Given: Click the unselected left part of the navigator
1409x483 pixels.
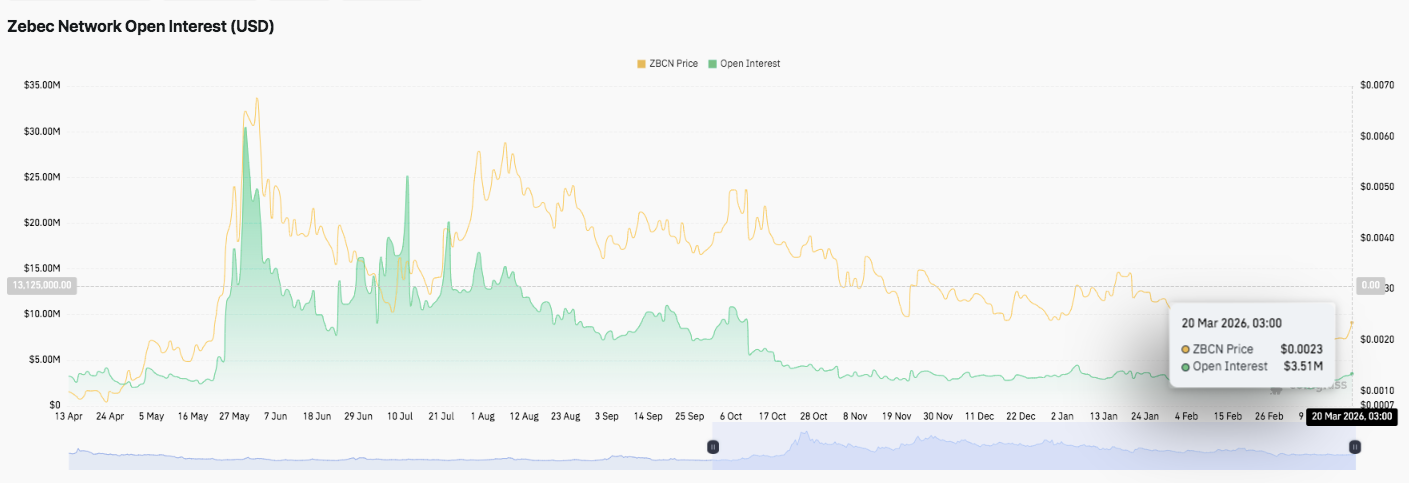Looking at the screenshot, I should (x=390, y=447).
